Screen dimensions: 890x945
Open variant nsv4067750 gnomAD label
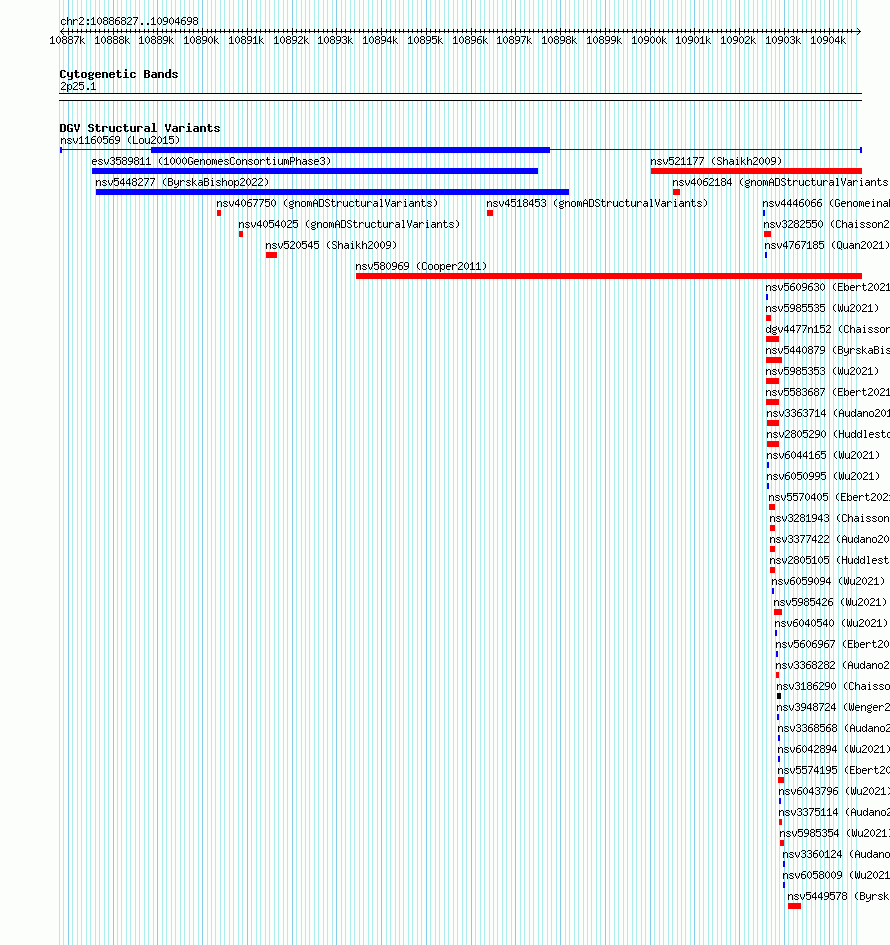(x=327, y=204)
